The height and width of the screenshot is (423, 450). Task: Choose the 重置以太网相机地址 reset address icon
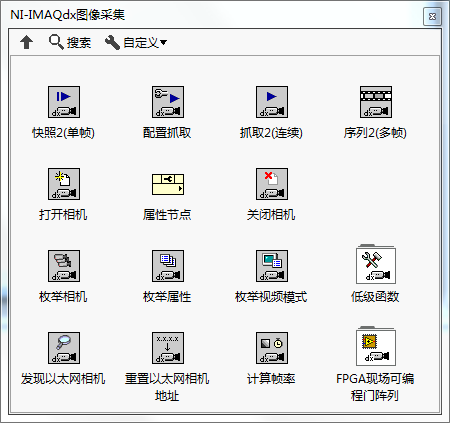pyautogui.click(x=168, y=348)
